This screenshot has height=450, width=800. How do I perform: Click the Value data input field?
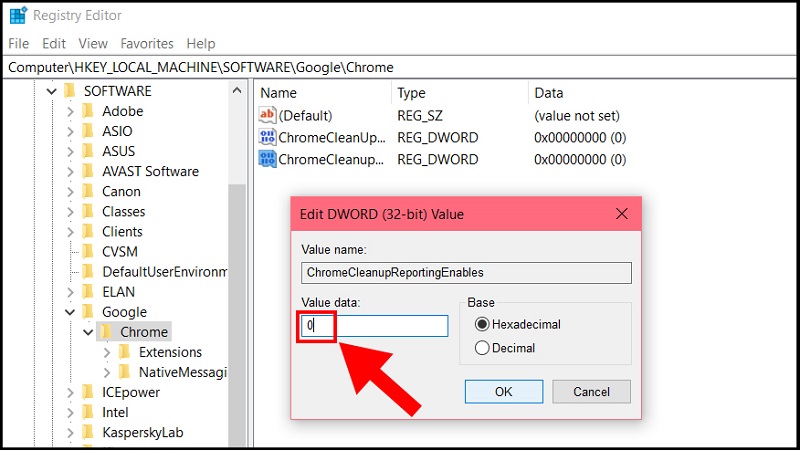click(374, 326)
